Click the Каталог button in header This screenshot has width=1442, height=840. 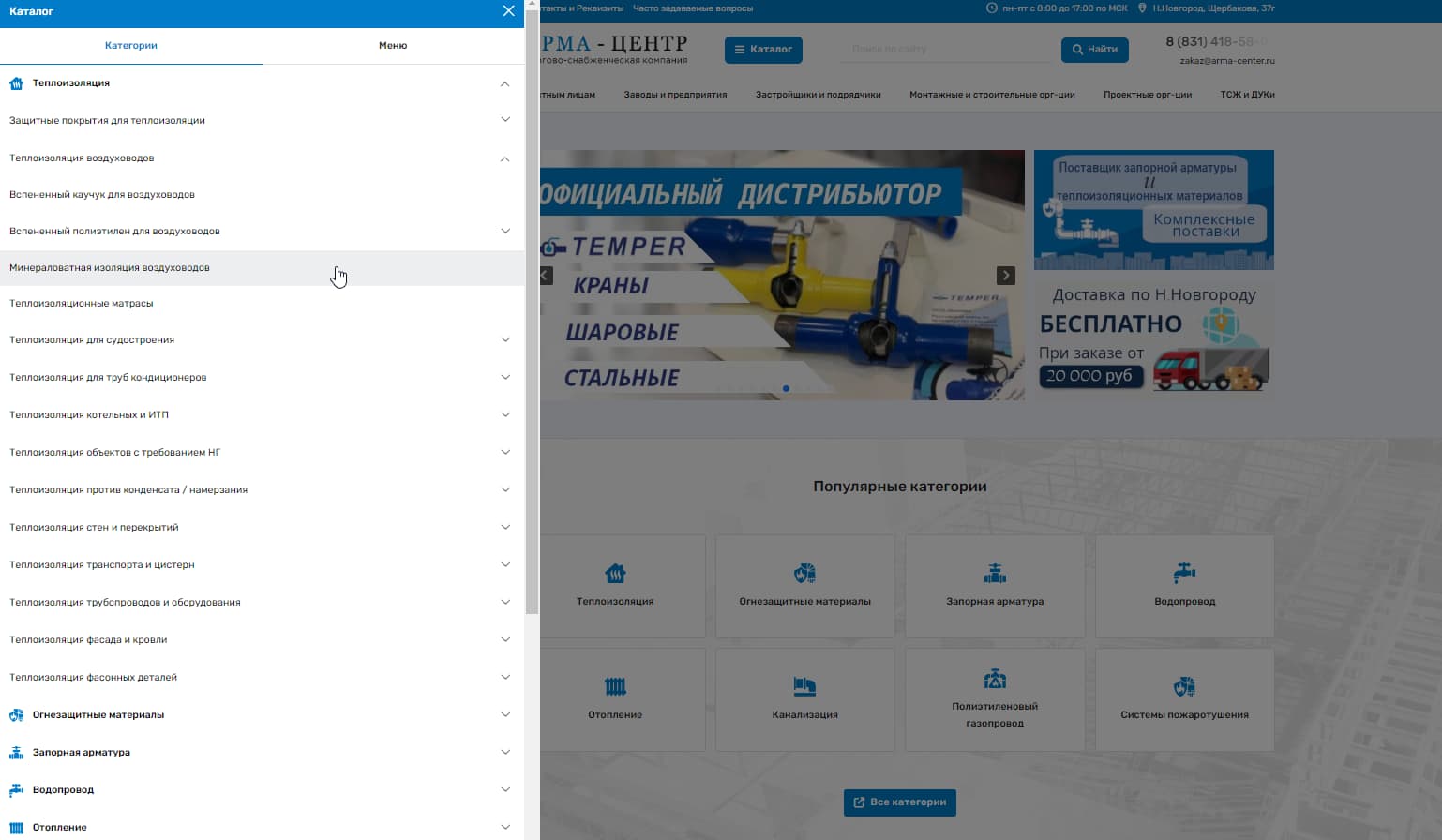pos(763,50)
